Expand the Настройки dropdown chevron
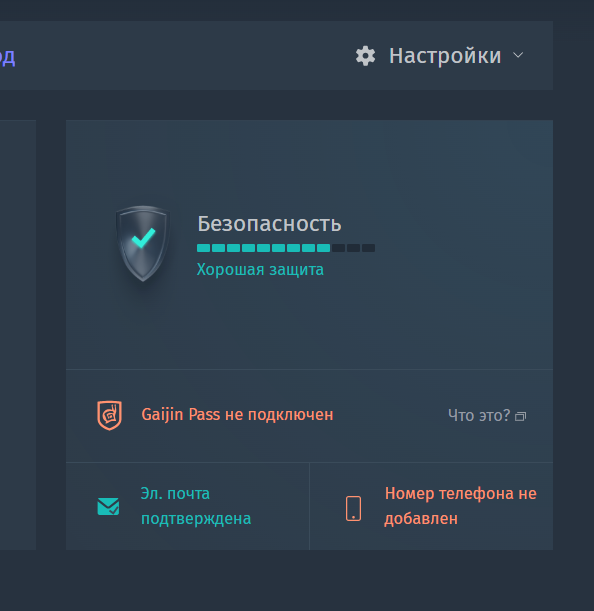This screenshot has height=611, width=594. pyautogui.click(x=518, y=55)
